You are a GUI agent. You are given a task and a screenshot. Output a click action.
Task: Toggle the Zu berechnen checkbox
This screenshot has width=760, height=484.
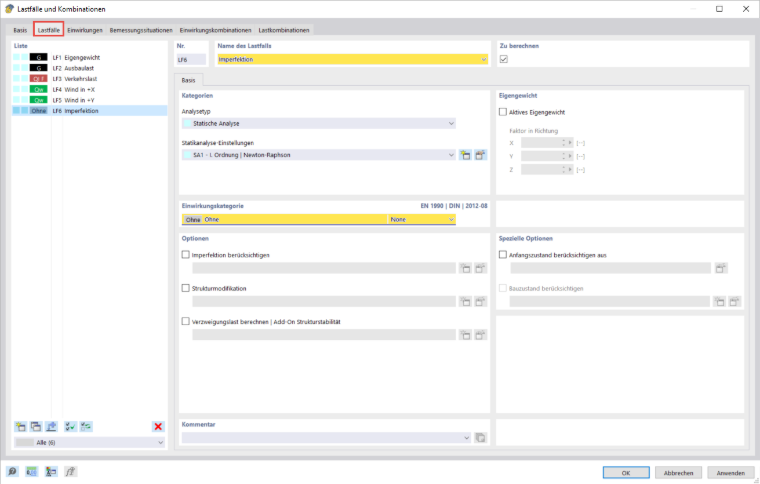click(x=504, y=59)
